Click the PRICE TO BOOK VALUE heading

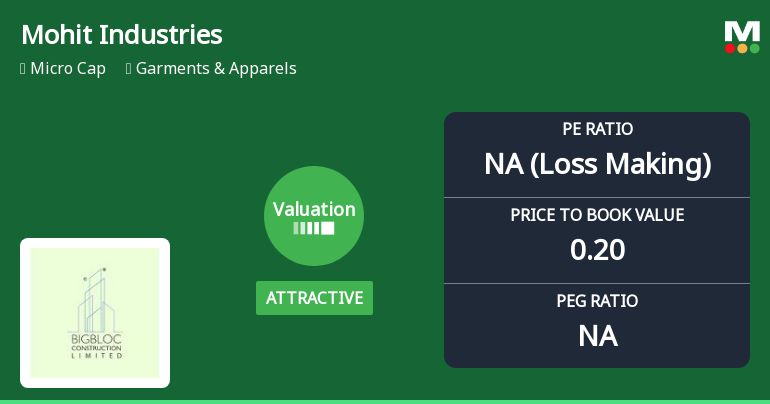(597, 215)
